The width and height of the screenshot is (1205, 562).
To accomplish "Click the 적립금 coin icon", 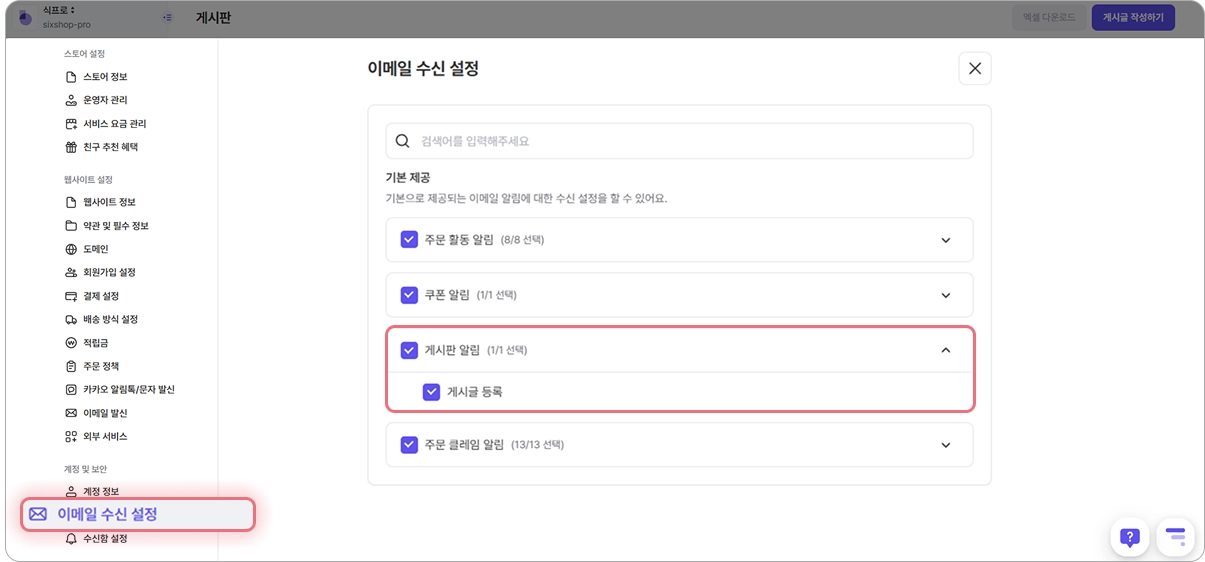I will tap(71, 343).
